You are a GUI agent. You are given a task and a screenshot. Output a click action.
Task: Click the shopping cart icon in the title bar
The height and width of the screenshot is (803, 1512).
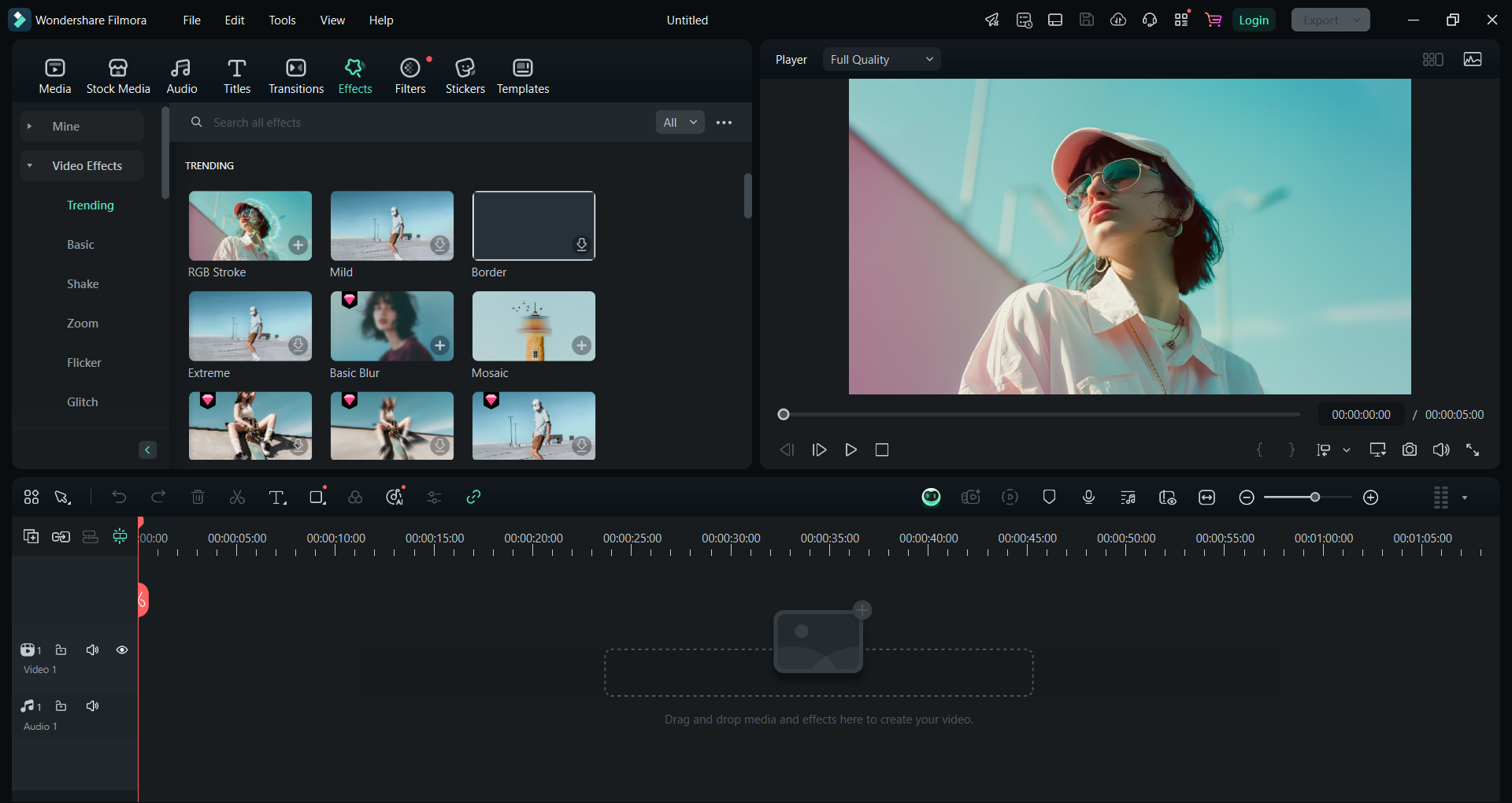1213,20
